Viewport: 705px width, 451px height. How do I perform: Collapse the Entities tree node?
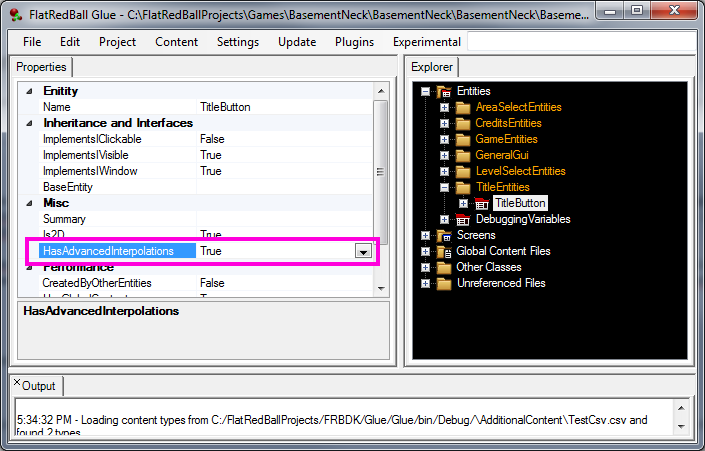tap(425, 91)
